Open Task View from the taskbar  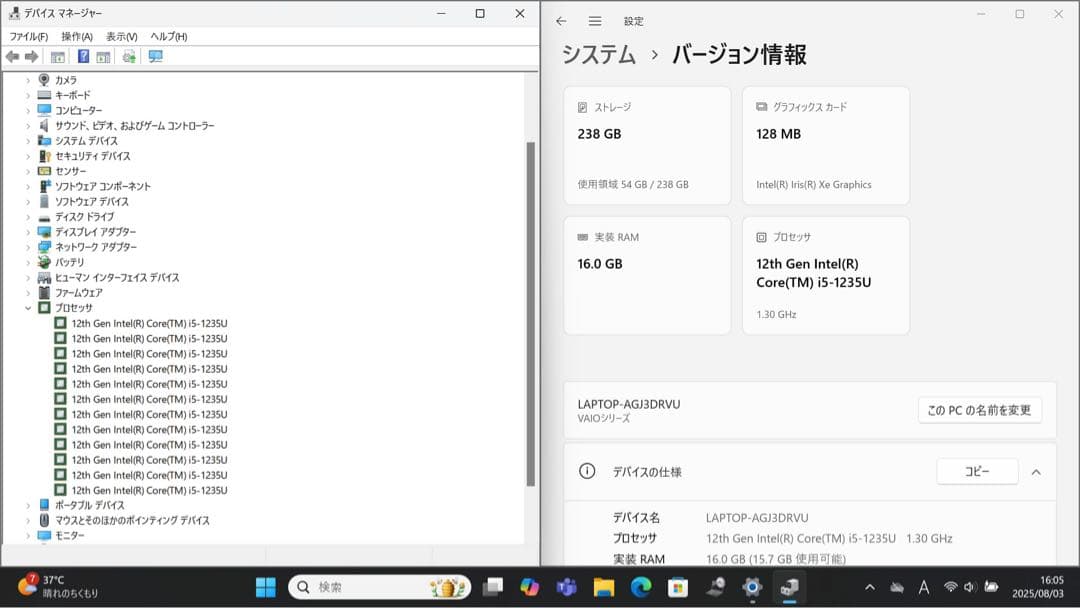click(x=492, y=587)
